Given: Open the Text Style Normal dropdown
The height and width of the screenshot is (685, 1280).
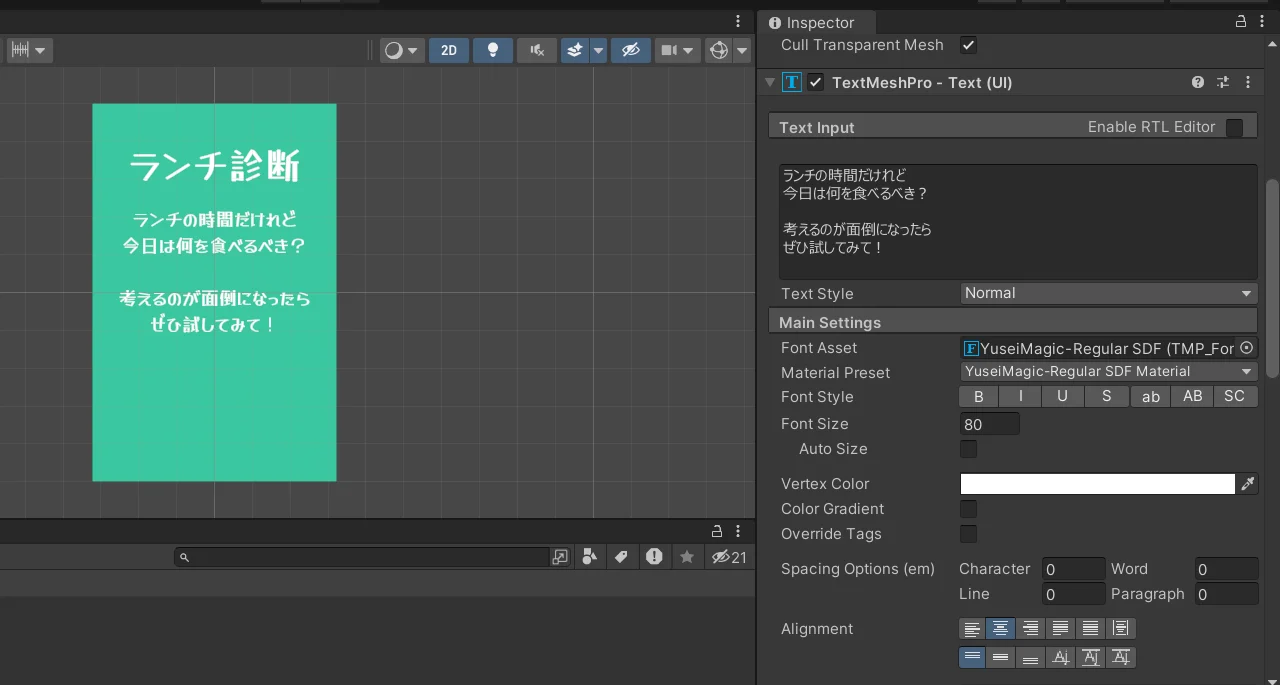Looking at the screenshot, I should (x=1108, y=293).
